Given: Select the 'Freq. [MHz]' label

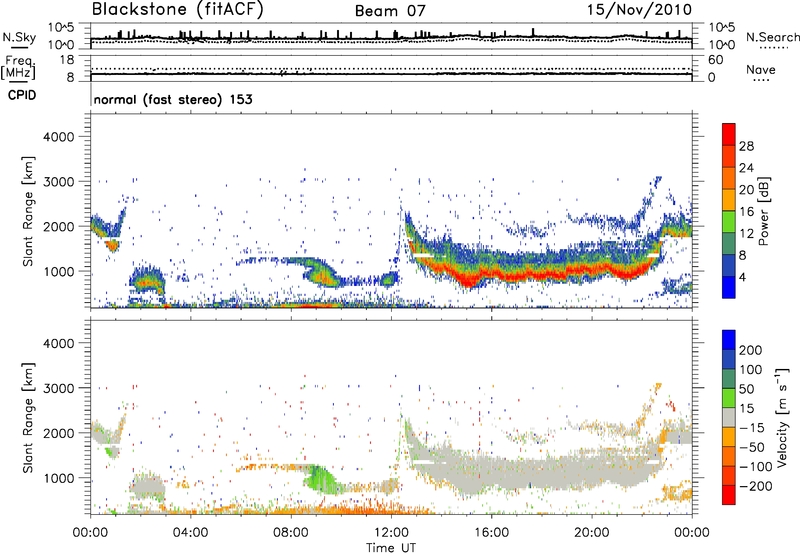Looking at the screenshot, I should (x=18, y=67).
